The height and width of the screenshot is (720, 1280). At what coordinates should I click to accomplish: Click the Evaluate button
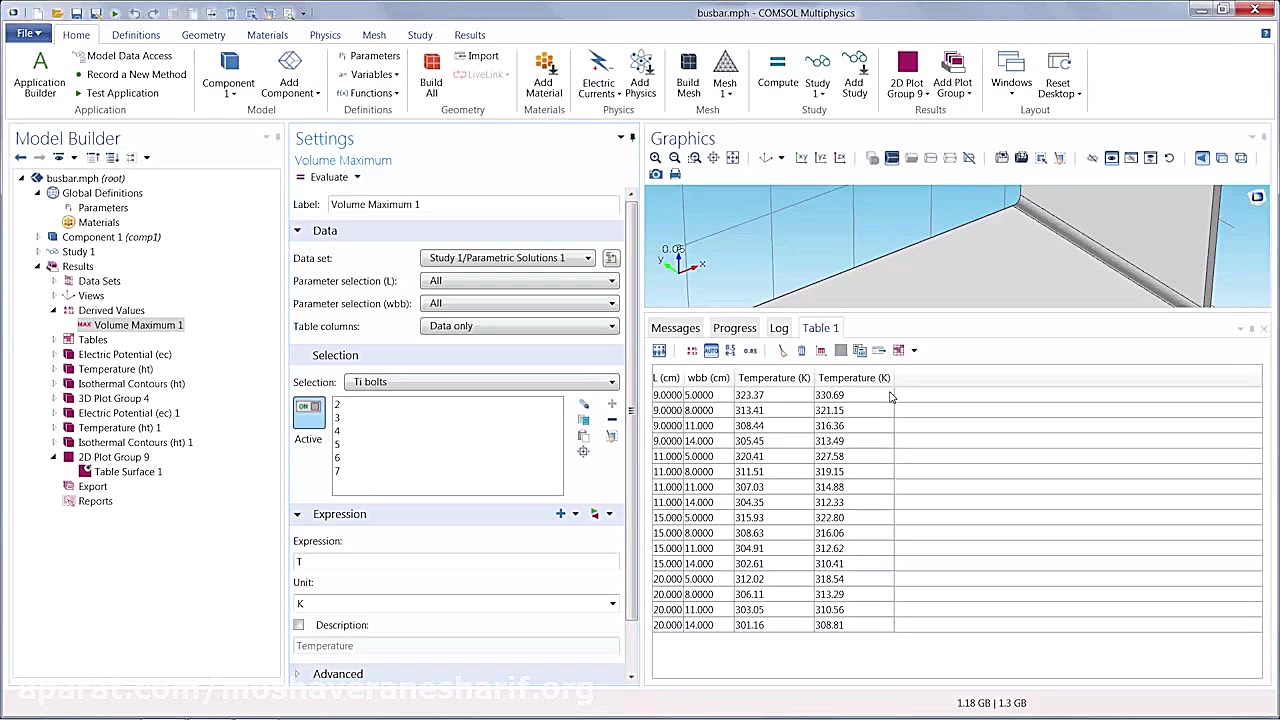coord(329,177)
